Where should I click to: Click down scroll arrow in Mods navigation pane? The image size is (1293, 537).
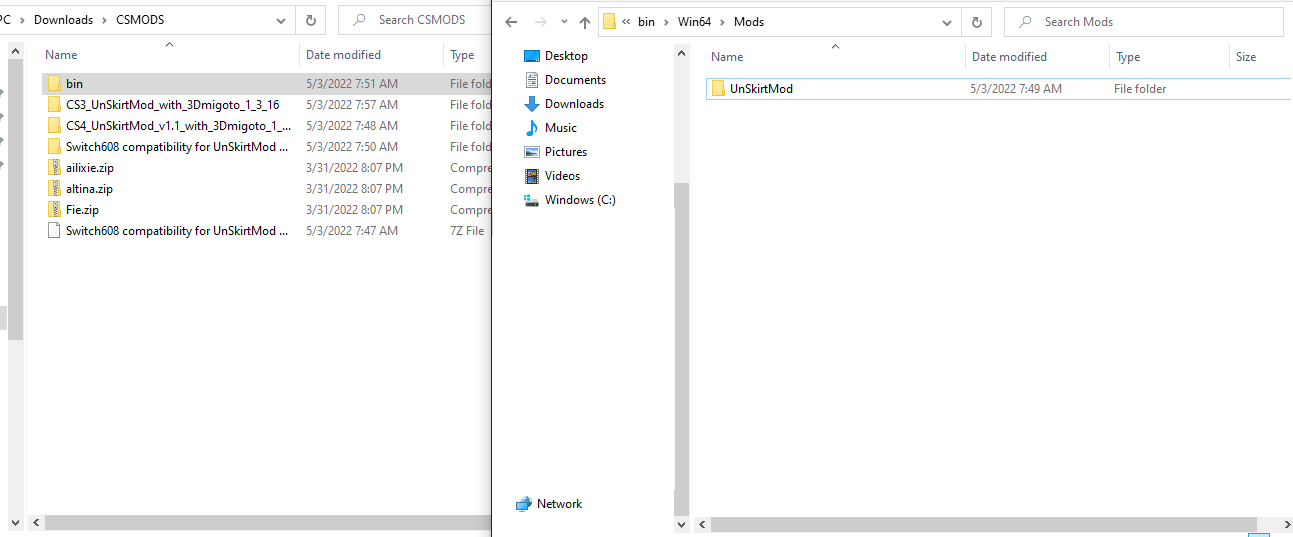pyautogui.click(x=681, y=525)
